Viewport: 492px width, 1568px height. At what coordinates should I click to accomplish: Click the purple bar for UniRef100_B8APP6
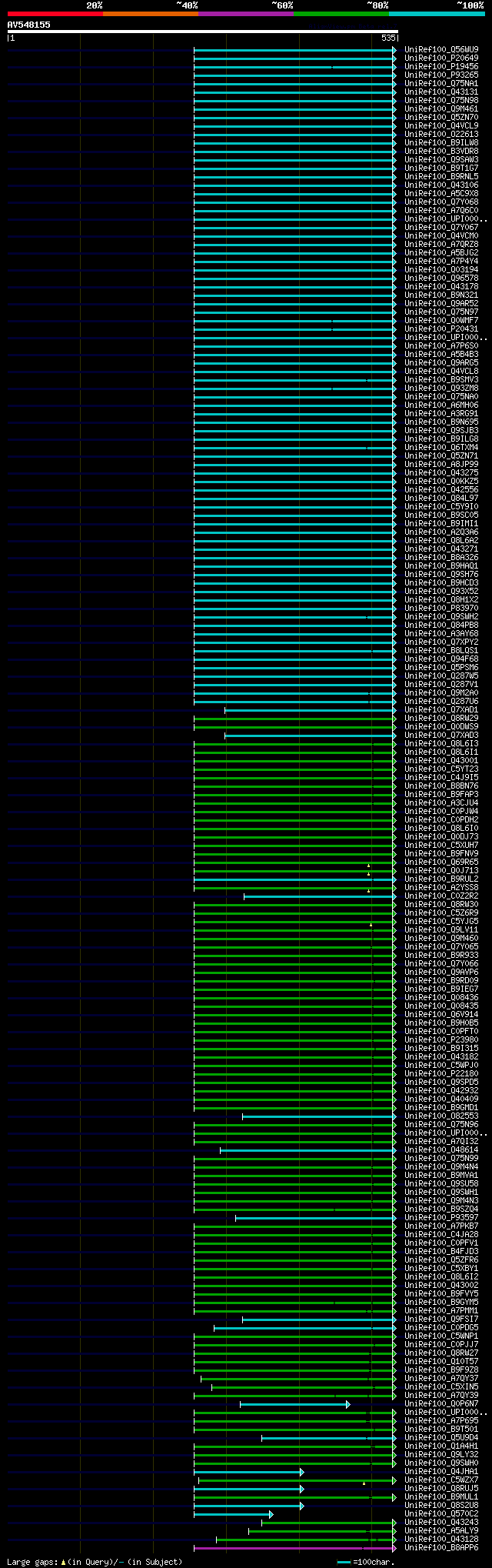(295, 1548)
